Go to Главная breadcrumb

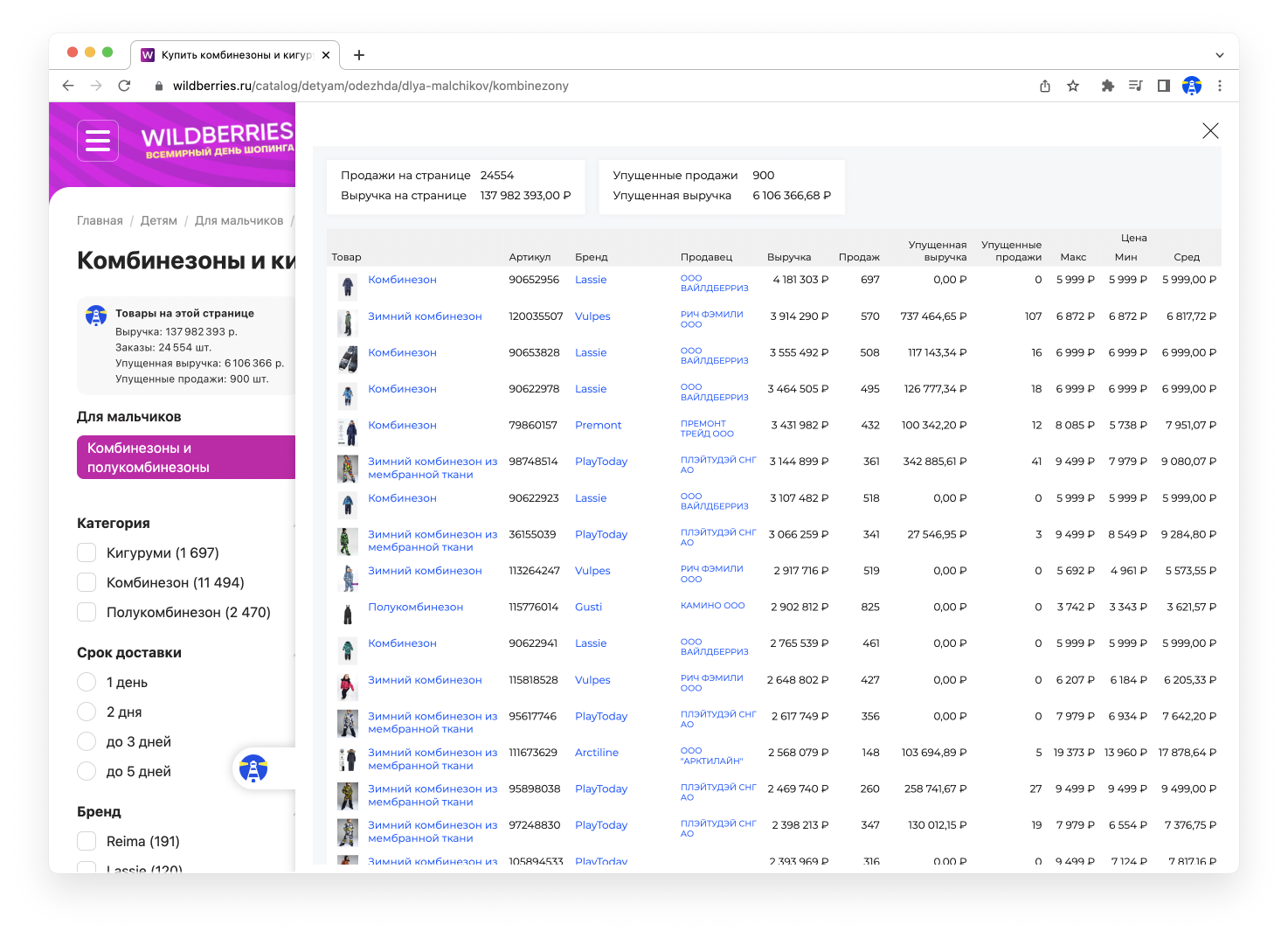pos(100,220)
